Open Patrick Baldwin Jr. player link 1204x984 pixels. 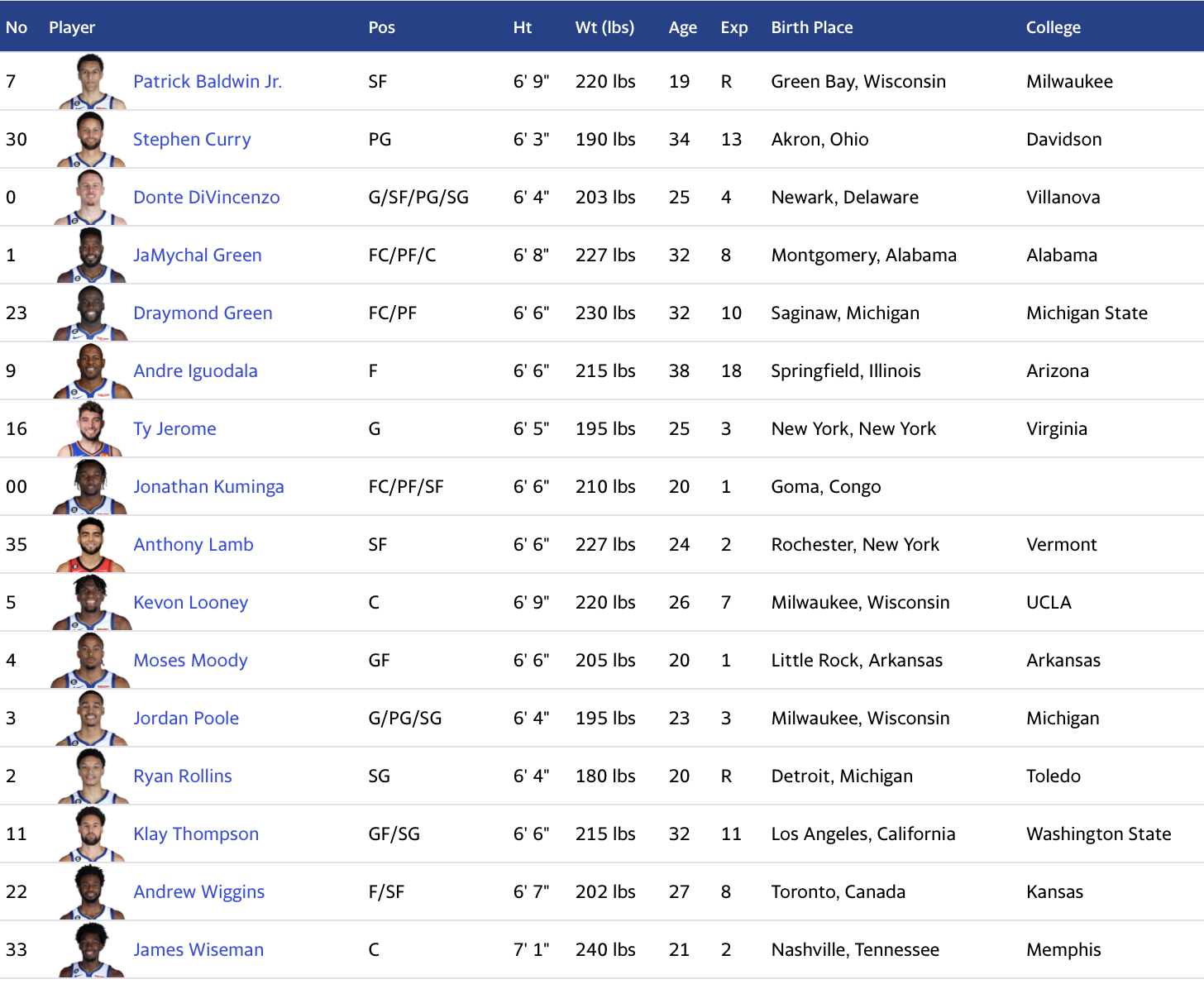tap(208, 81)
